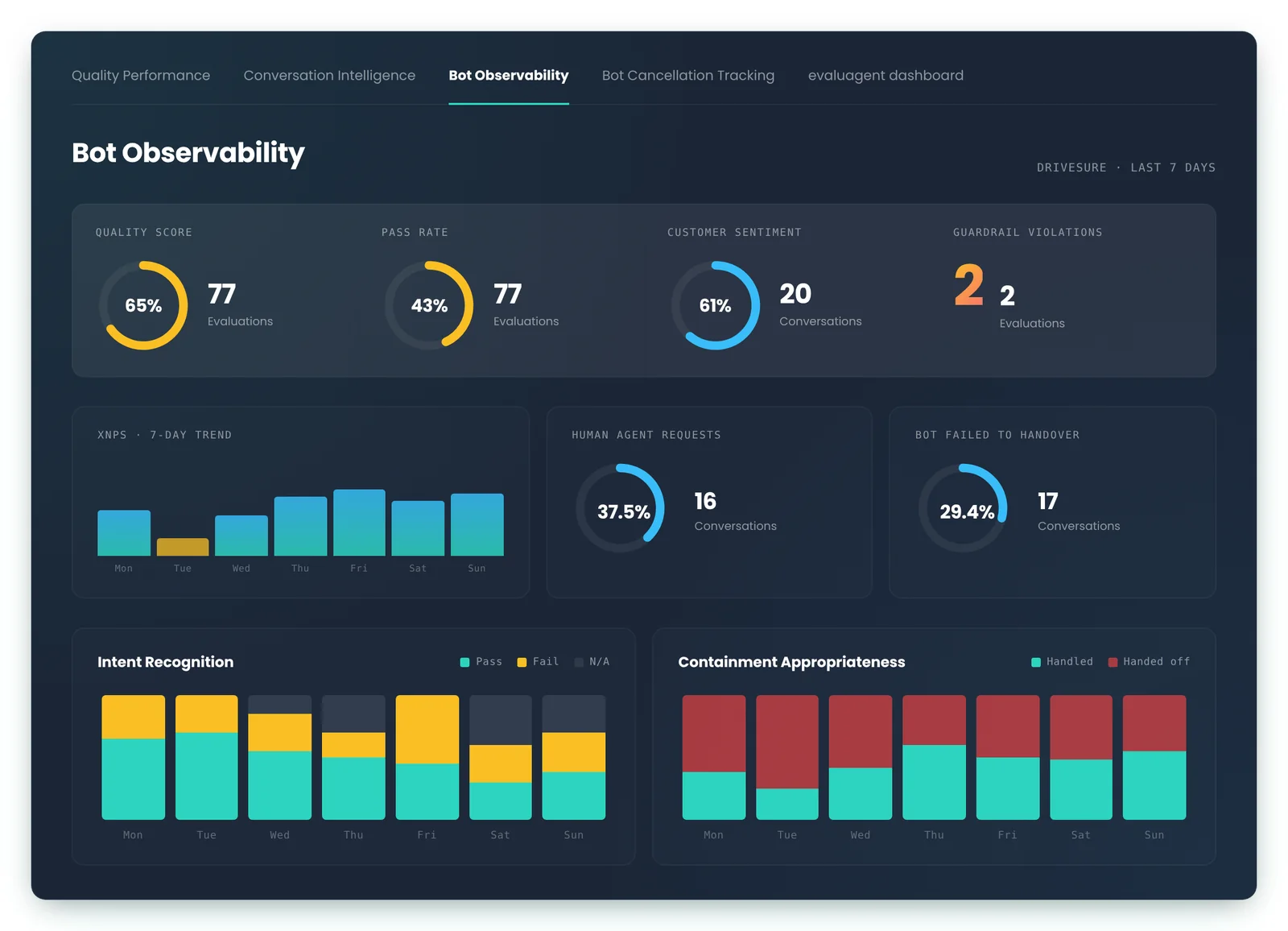Click the 43% Pass Rate gauge
The image size is (1288, 931).
[429, 305]
